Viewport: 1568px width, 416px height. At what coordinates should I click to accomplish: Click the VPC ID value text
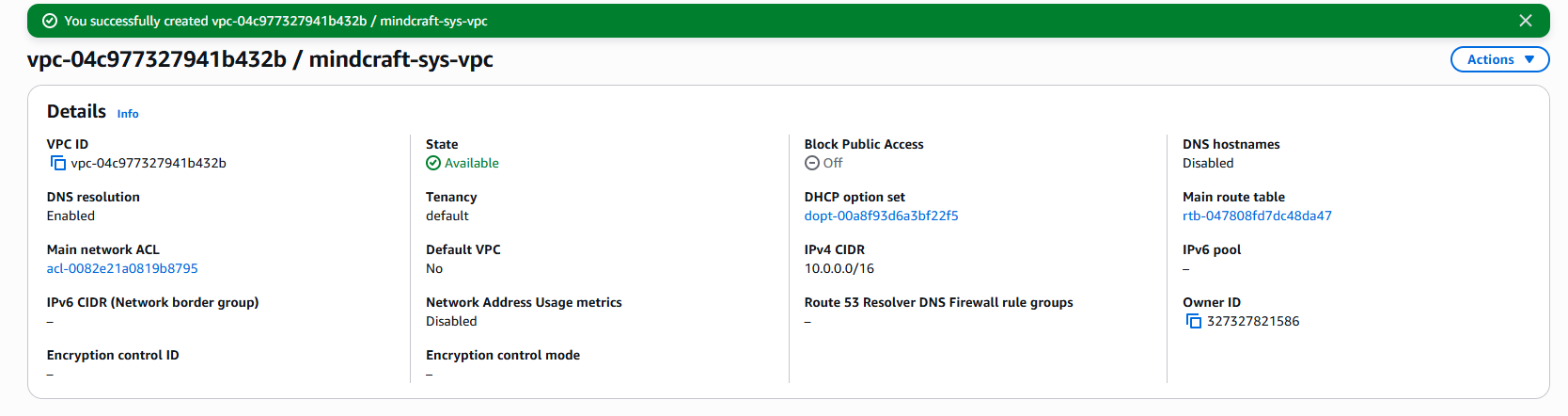pos(149,164)
